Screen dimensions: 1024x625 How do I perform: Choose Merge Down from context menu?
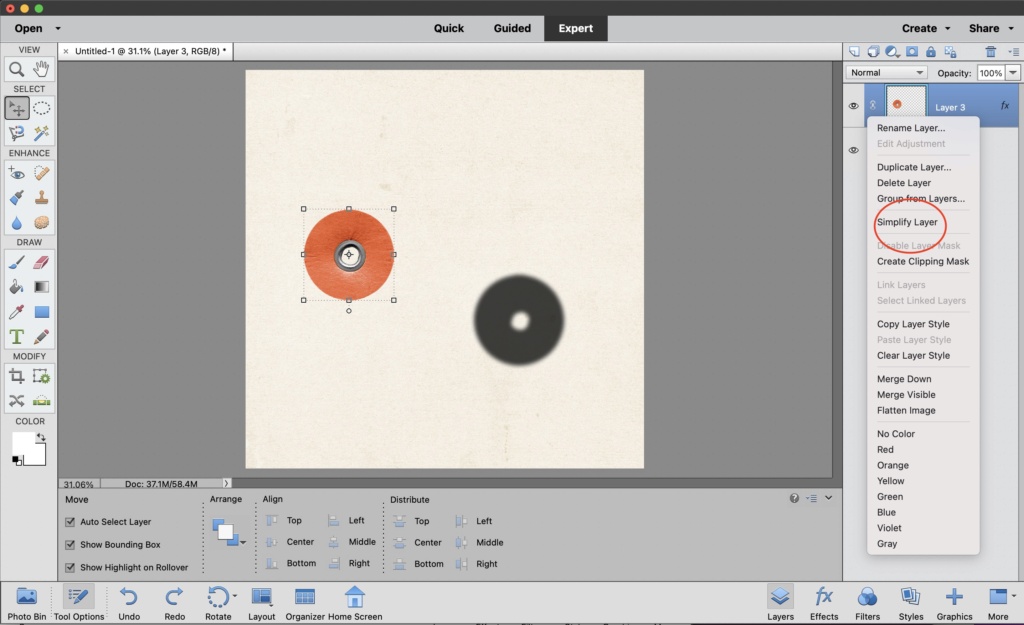904,379
